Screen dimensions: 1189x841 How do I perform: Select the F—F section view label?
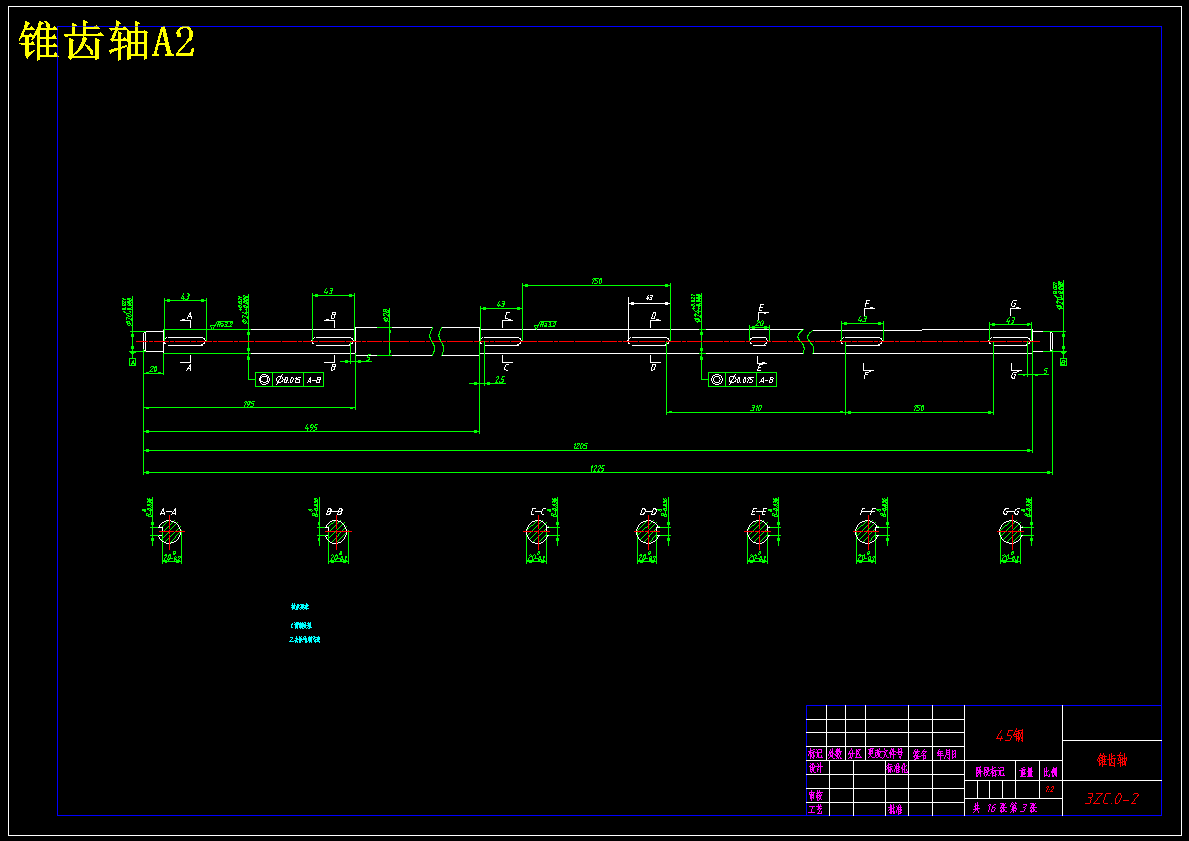(867, 512)
